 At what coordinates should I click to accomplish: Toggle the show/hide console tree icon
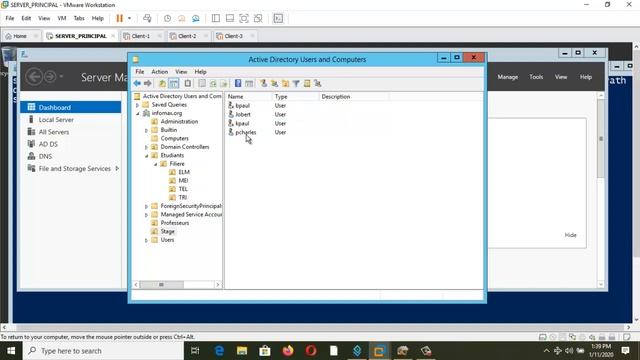point(173,83)
